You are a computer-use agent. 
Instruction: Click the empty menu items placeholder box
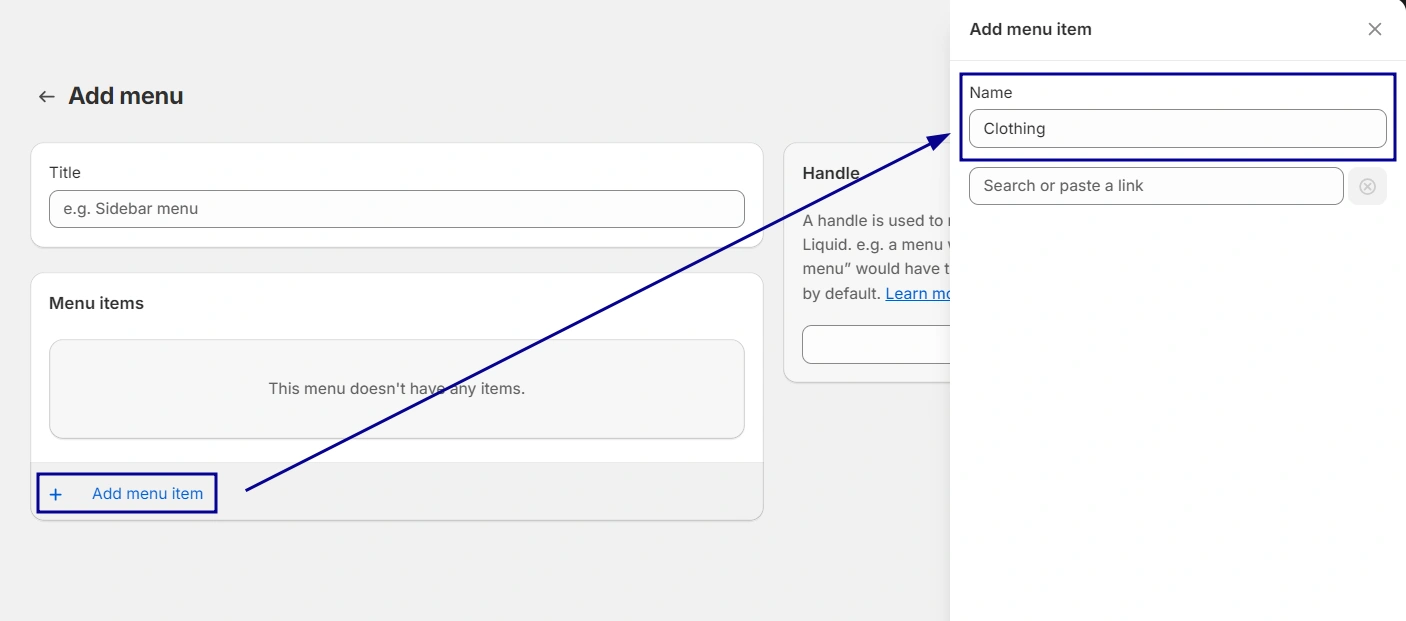tap(397, 389)
